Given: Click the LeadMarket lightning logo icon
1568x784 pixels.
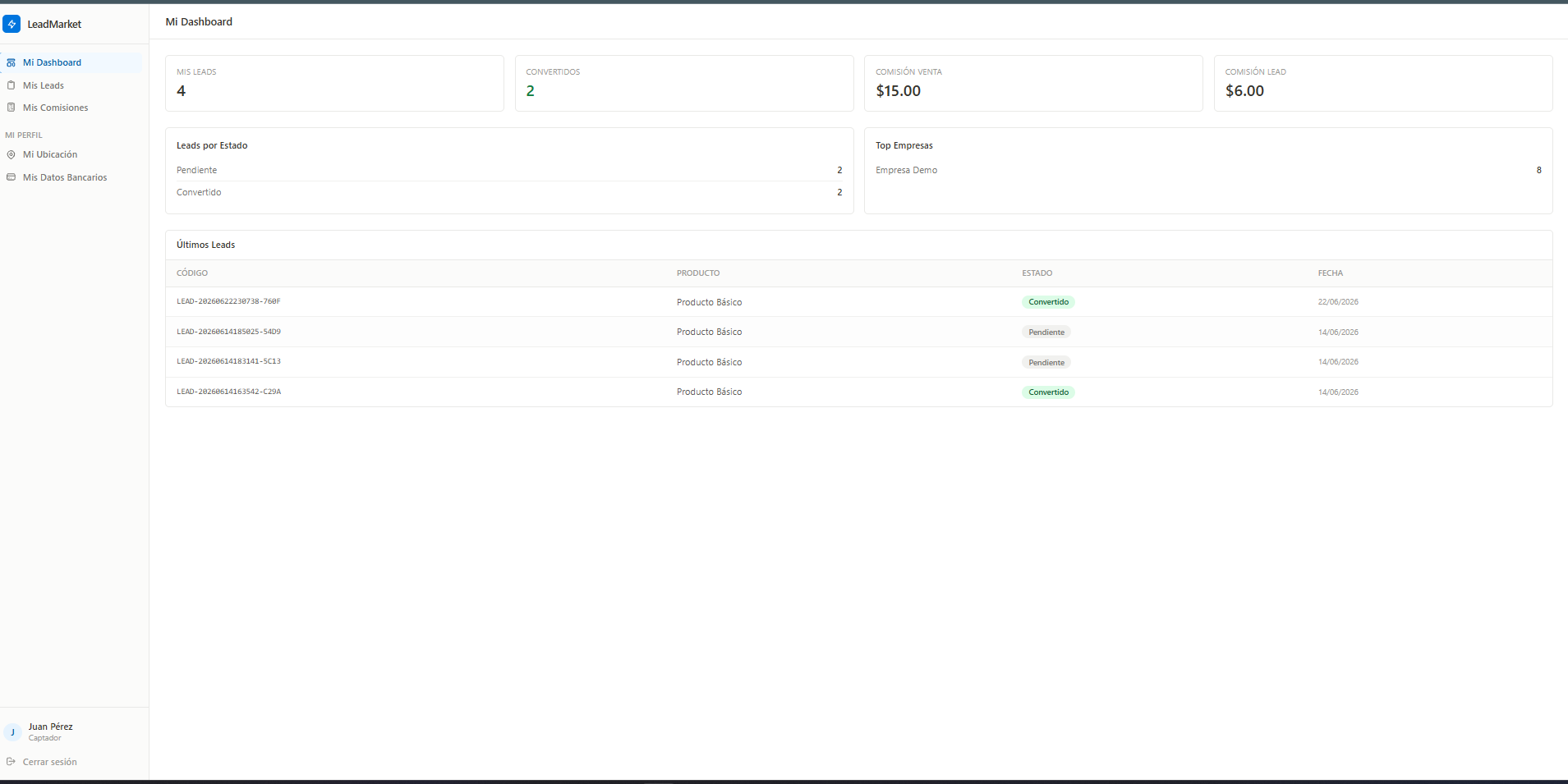Looking at the screenshot, I should [11, 24].
